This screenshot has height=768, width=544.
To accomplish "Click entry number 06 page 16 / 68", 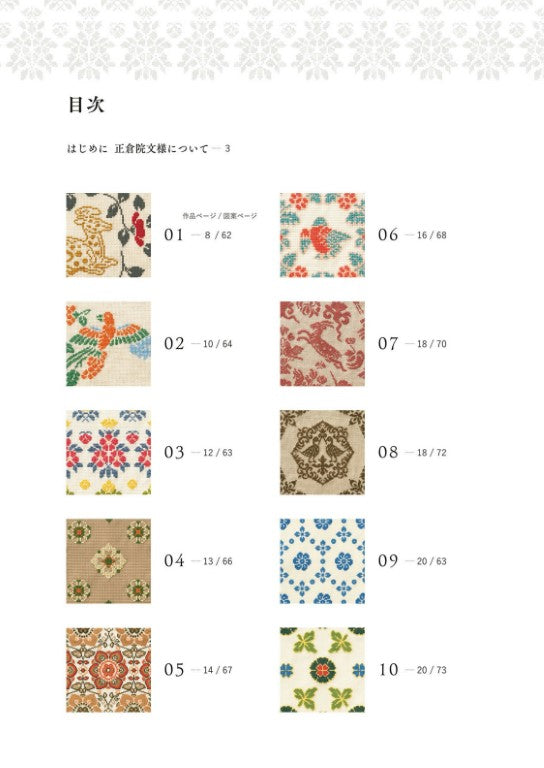I will [412, 235].
